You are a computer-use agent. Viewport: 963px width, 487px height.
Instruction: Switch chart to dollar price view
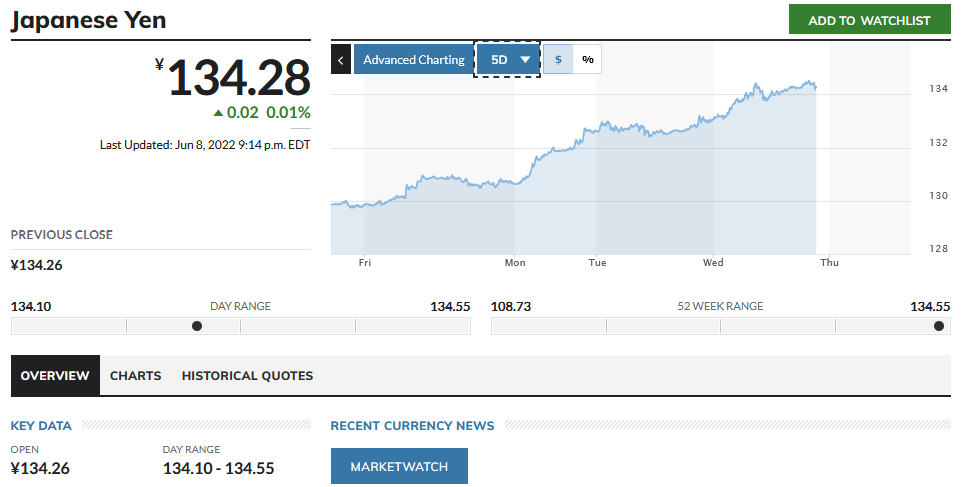pos(558,60)
